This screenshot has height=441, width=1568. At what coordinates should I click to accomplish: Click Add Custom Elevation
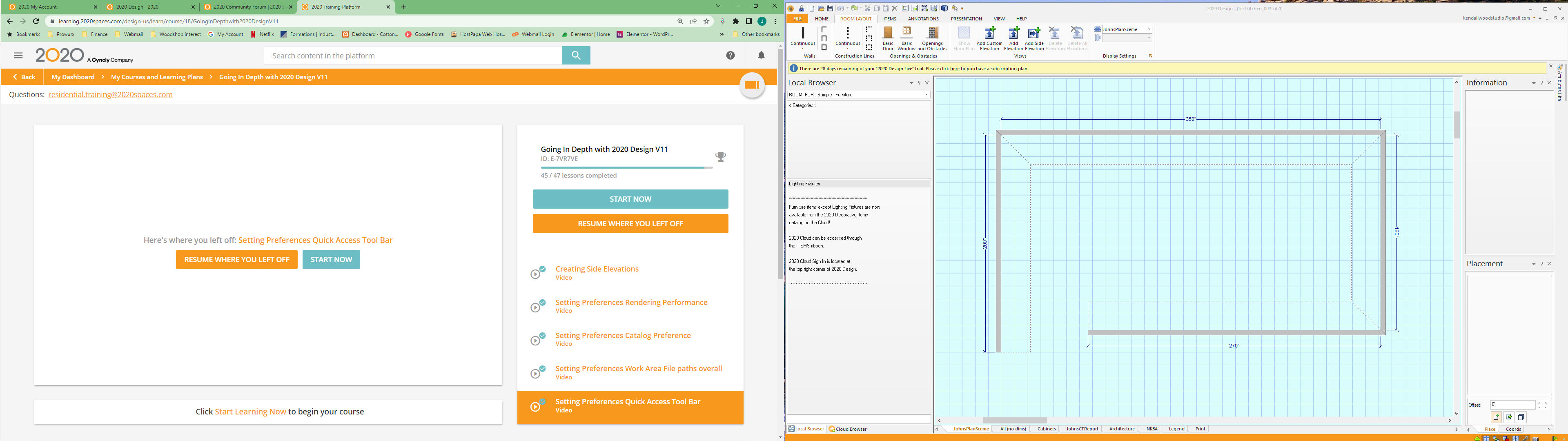989,38
